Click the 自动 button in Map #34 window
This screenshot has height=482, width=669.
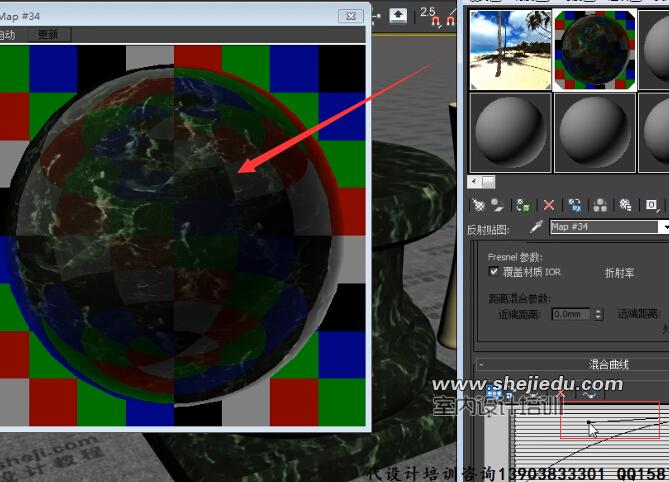pos(7,35)
